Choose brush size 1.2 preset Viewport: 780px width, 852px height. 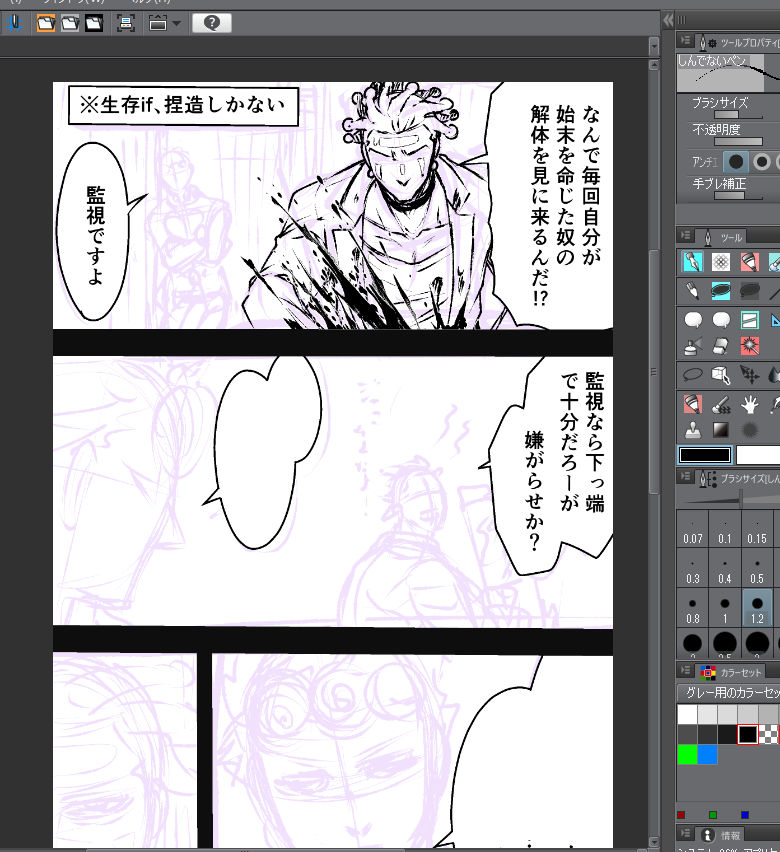(757, 608)
